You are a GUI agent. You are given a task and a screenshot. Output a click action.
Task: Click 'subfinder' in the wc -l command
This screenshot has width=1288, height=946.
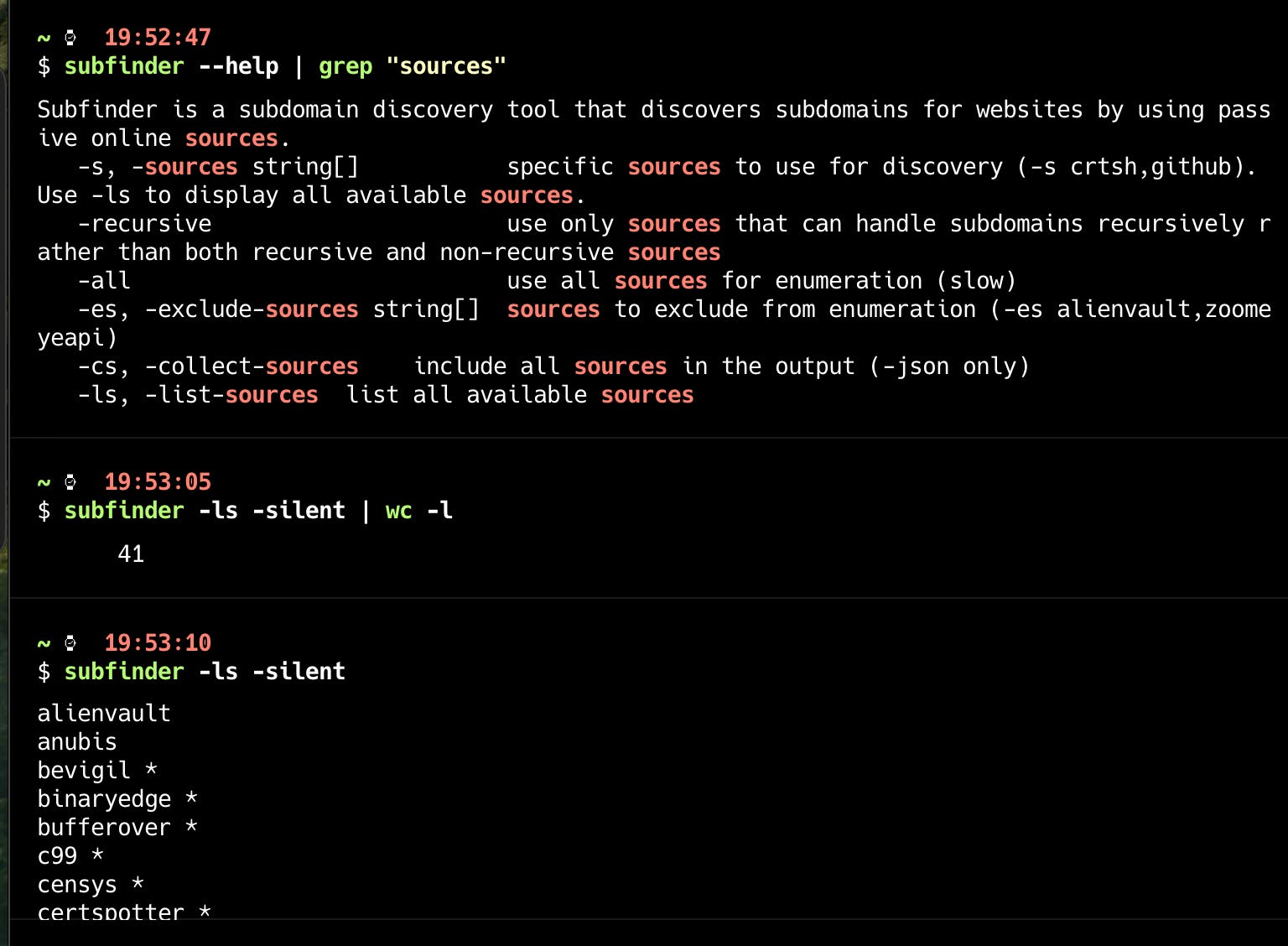pos(124,510)
